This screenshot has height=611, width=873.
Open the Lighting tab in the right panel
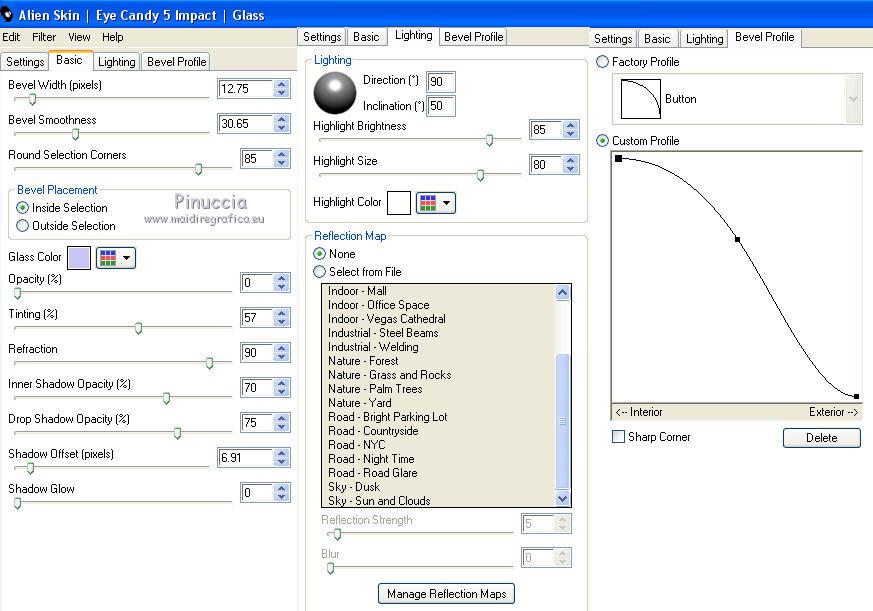click(x=704, y=39)
